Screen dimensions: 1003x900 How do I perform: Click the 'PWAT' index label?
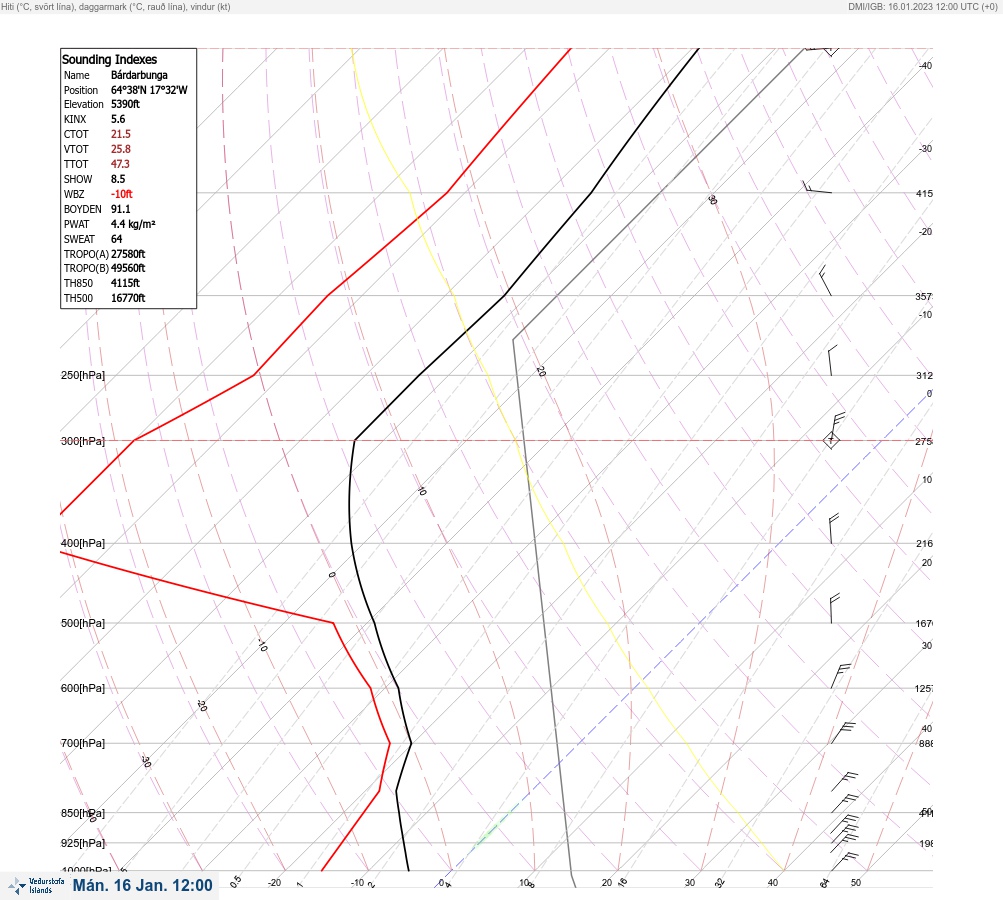tap(77, 224)
